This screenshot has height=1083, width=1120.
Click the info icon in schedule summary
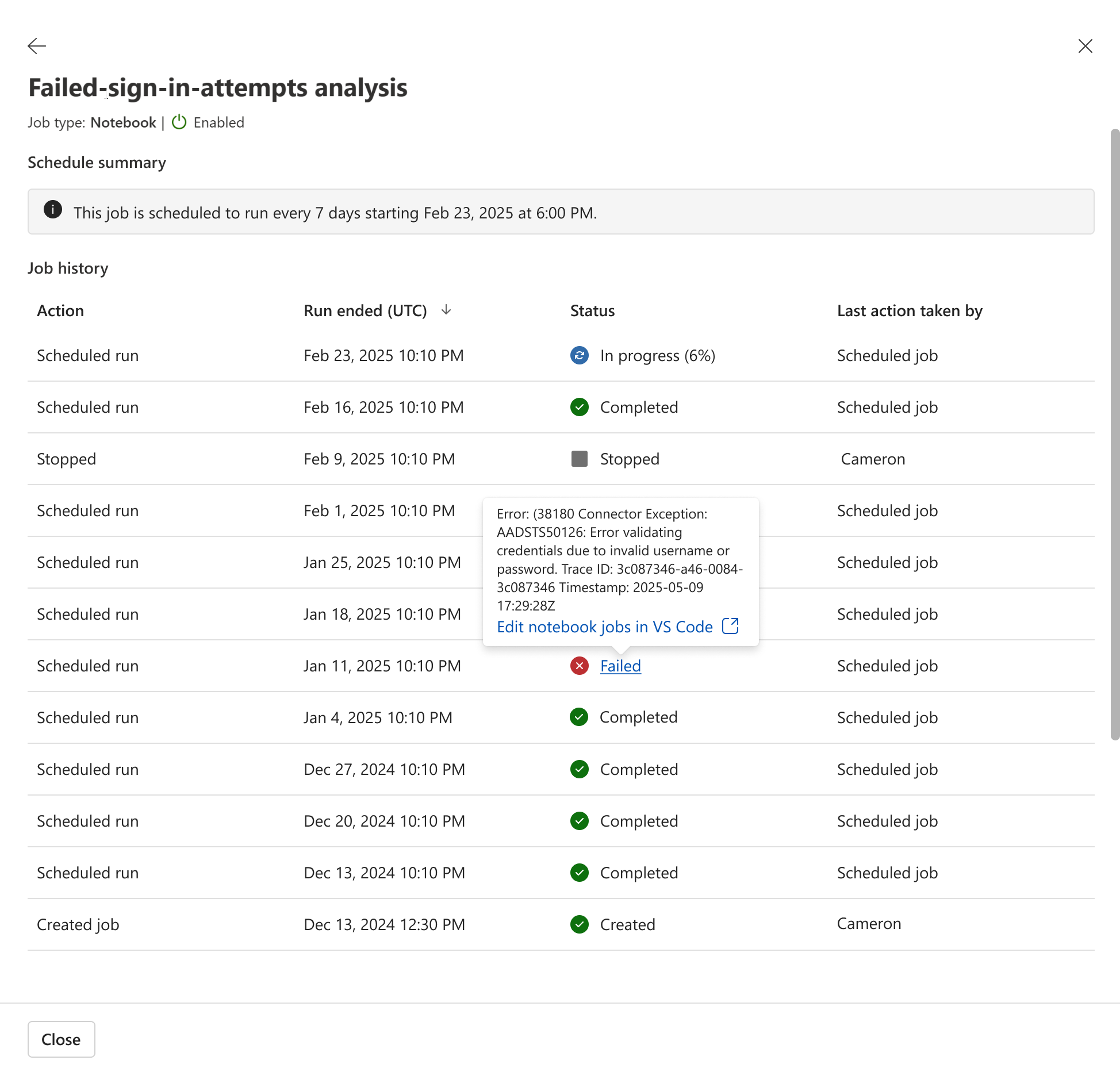tap(53, 210)
